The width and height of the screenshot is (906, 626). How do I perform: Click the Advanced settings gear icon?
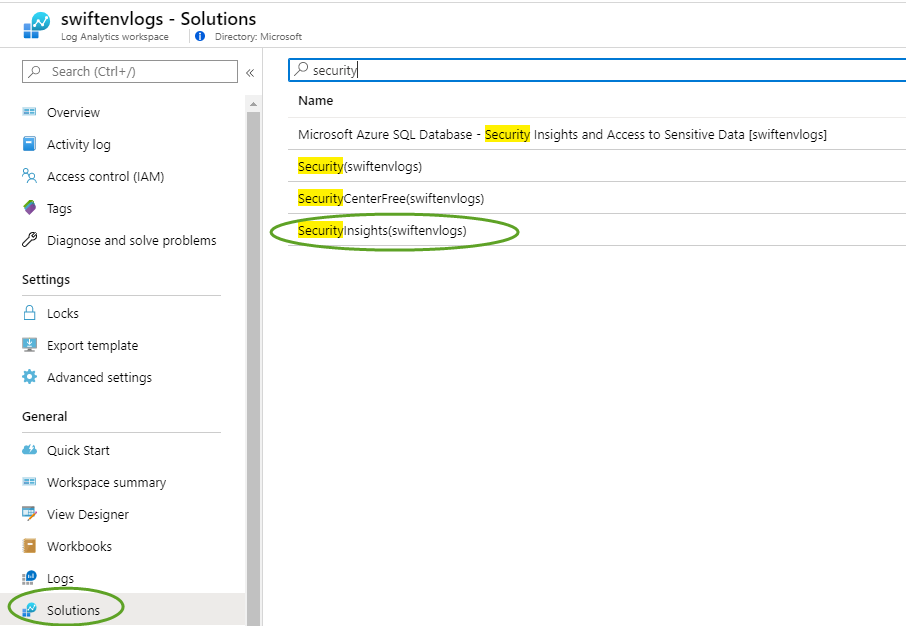tap(29, 377)
